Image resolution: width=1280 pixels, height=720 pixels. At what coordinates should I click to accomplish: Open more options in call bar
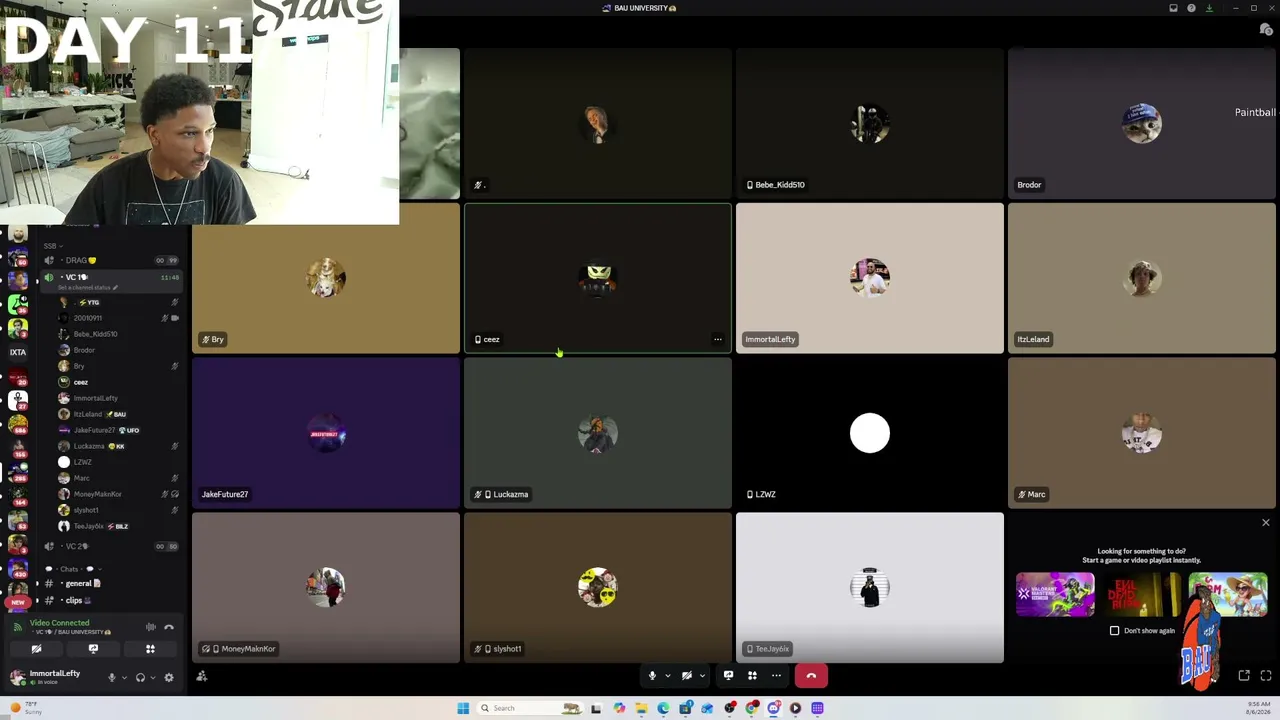[x=776, y=676]
